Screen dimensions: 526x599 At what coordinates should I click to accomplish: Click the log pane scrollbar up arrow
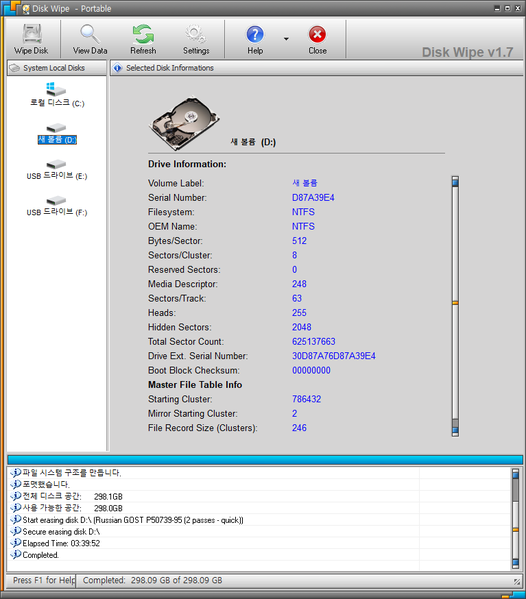[515, 474]
